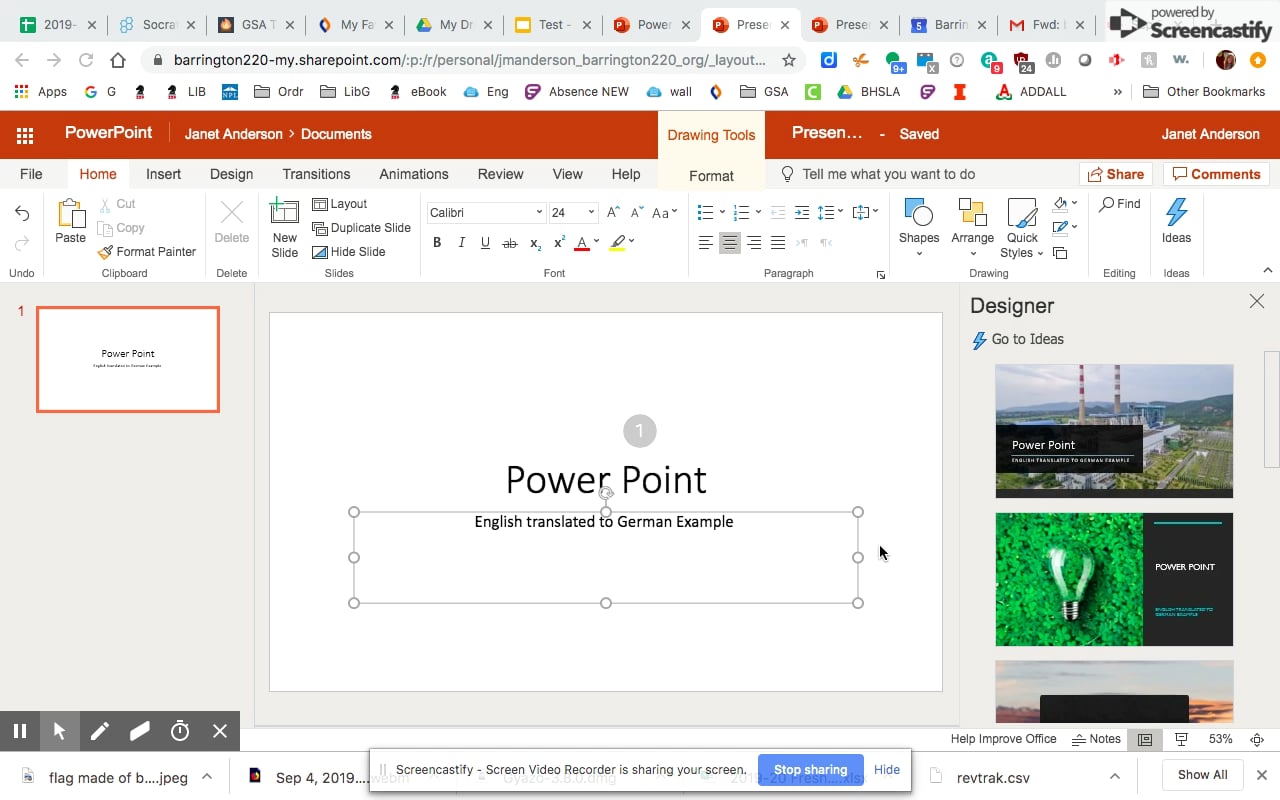Image resolution: width=1280 pixels, height=800 pixels.
Task: Align text right
Action: pos(754,243)
